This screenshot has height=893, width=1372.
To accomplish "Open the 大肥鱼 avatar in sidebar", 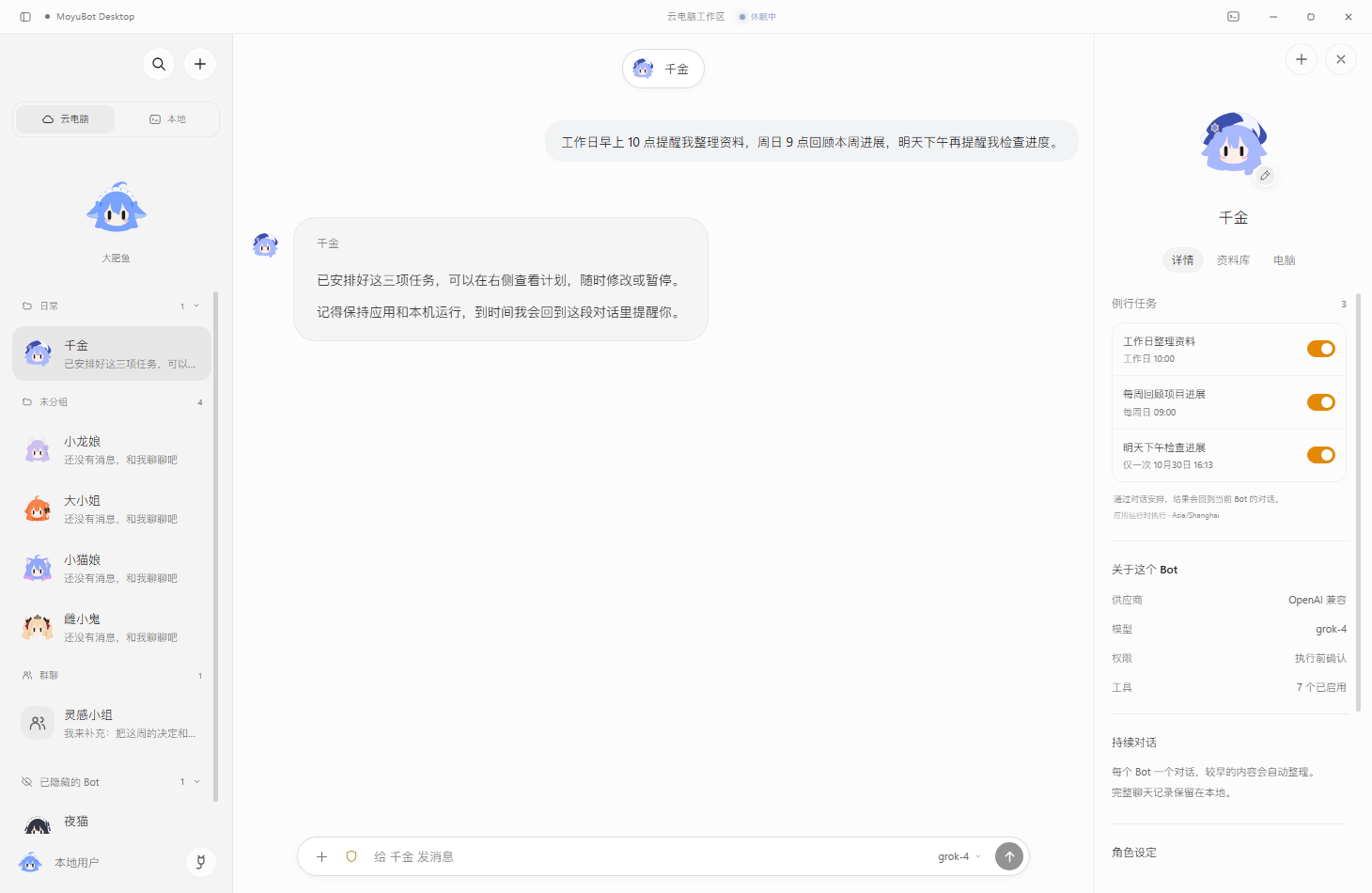I will coord(117,209).
